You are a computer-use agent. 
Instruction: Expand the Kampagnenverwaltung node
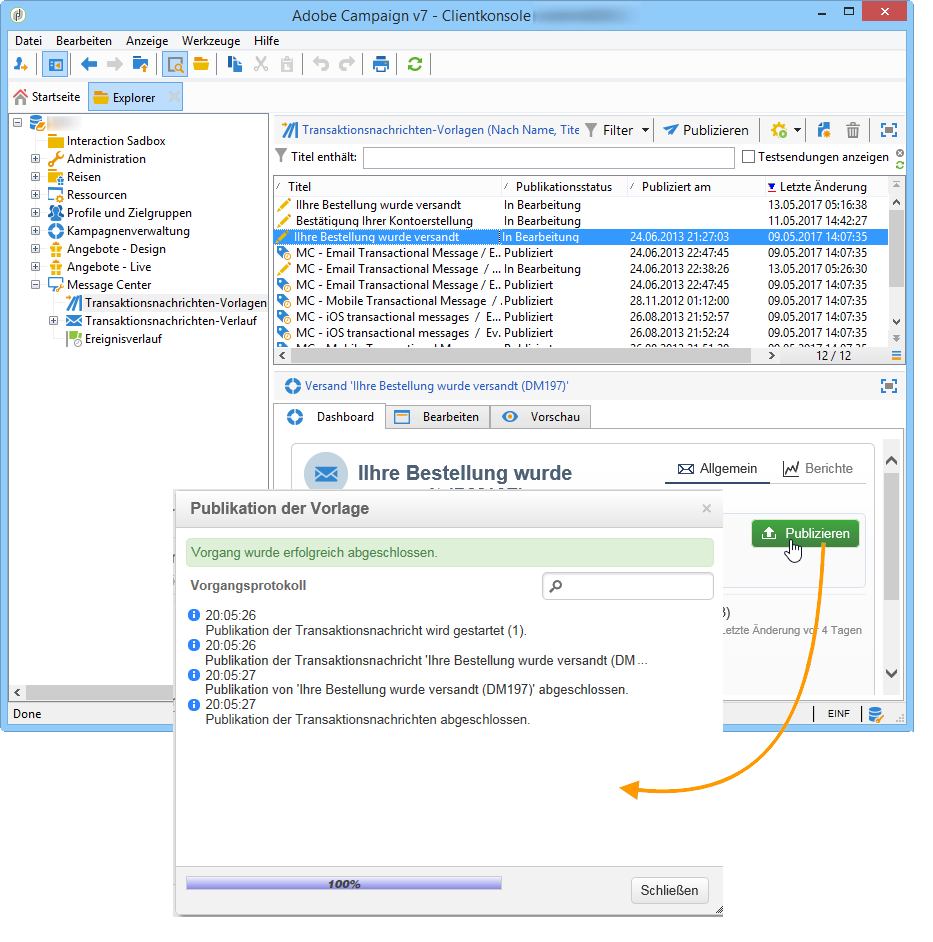pyautogui.click(x=35, y=231)
